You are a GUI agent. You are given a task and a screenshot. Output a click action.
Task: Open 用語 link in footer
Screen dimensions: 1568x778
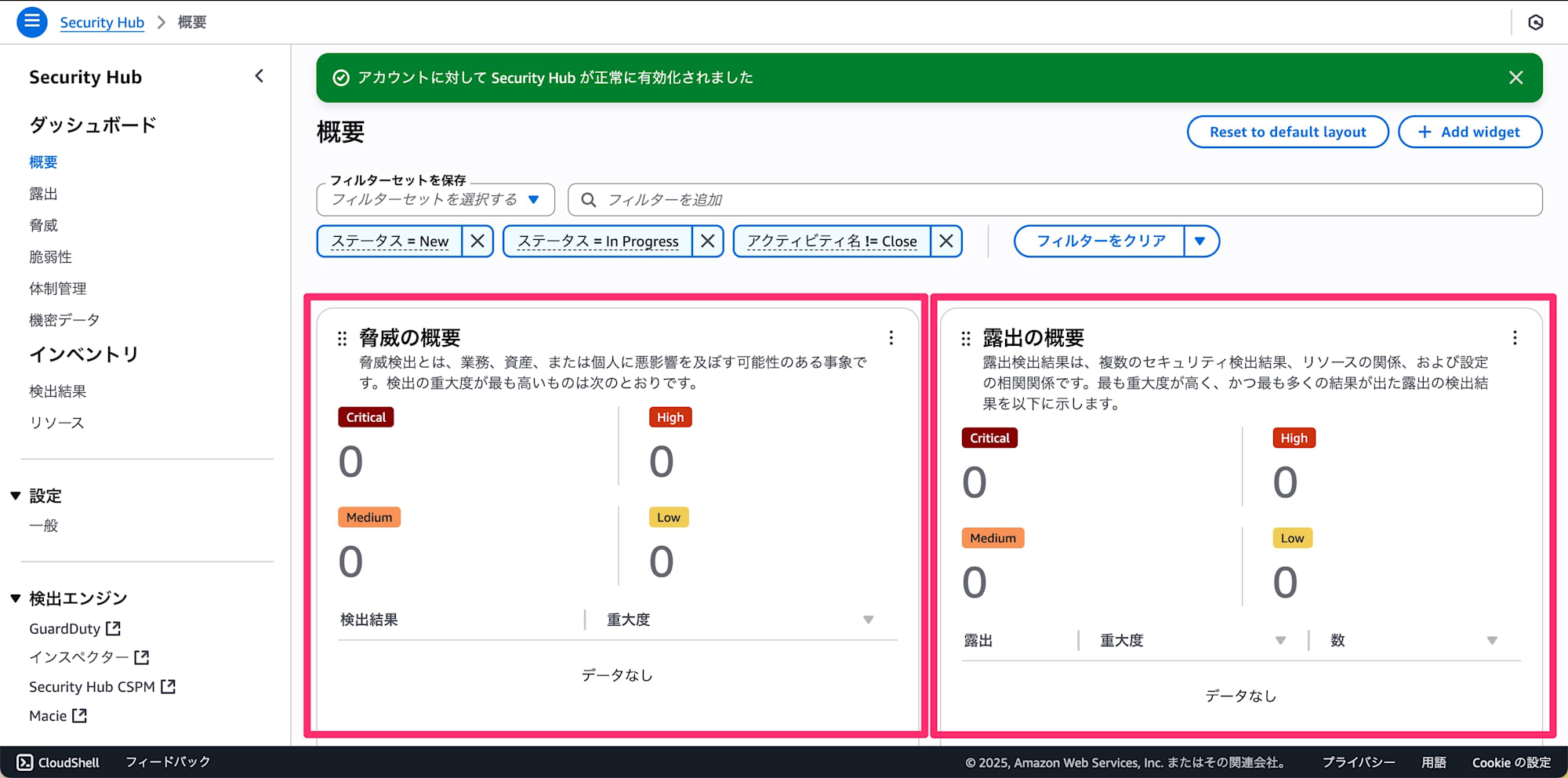(1434, 762)
